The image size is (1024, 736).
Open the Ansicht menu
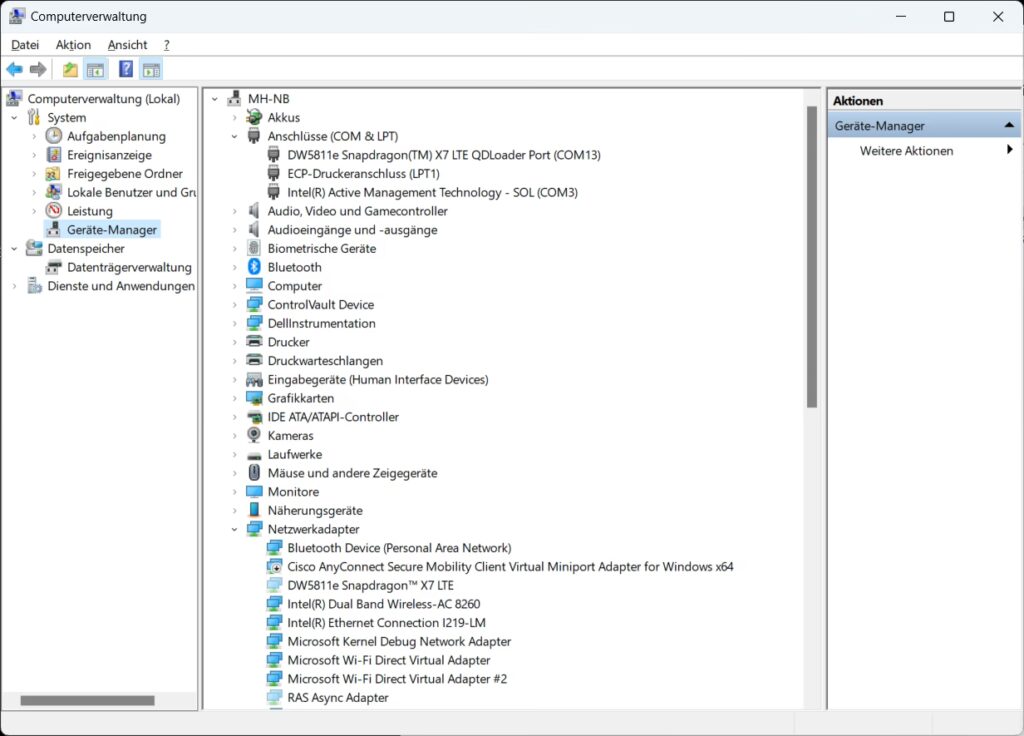(x=127, y=45)
